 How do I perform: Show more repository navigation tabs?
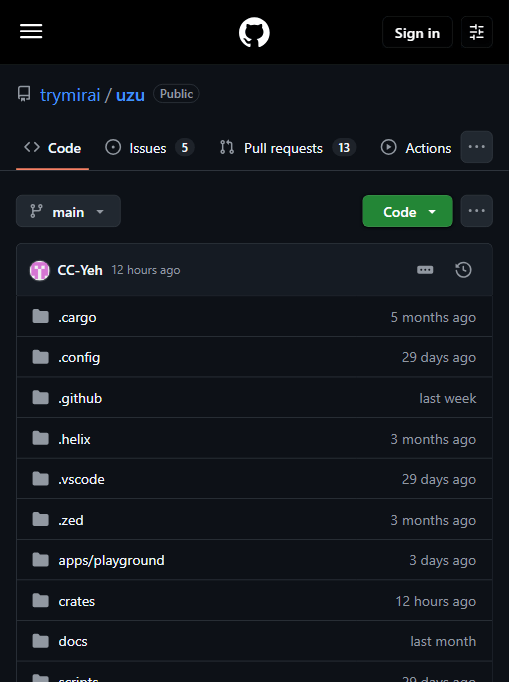(x=477, y=147)
